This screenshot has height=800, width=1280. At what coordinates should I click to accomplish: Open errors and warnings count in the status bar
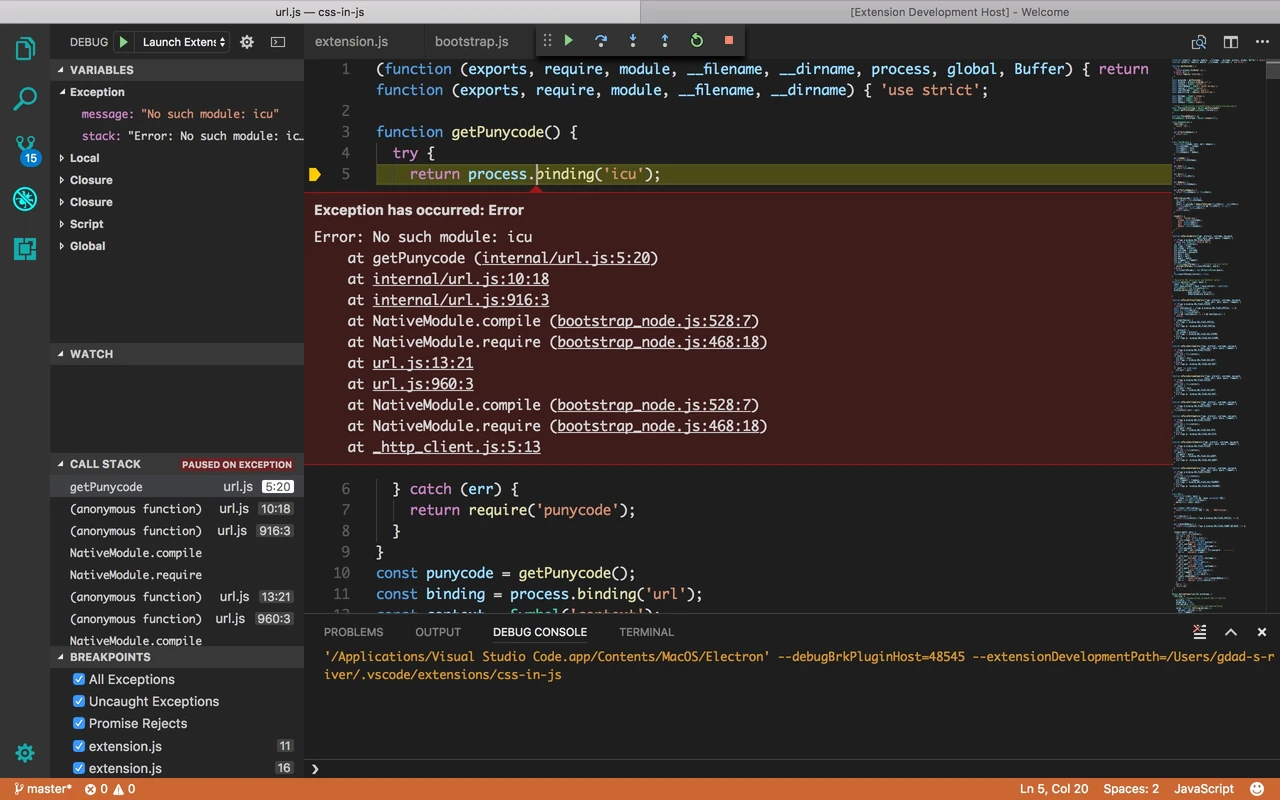110,789
